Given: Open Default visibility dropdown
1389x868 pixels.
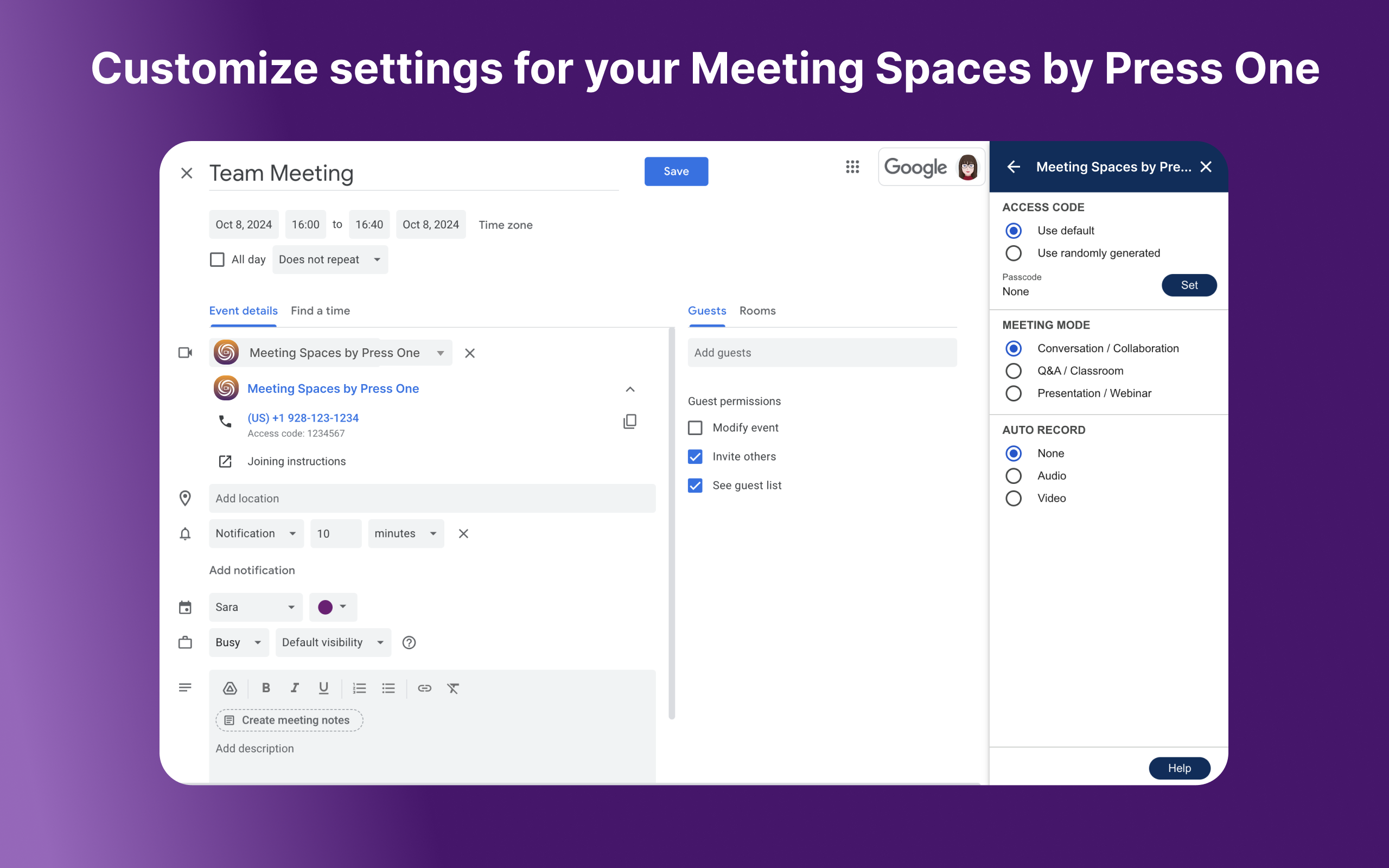Looking at the screenshot, I should click(332, 642).
